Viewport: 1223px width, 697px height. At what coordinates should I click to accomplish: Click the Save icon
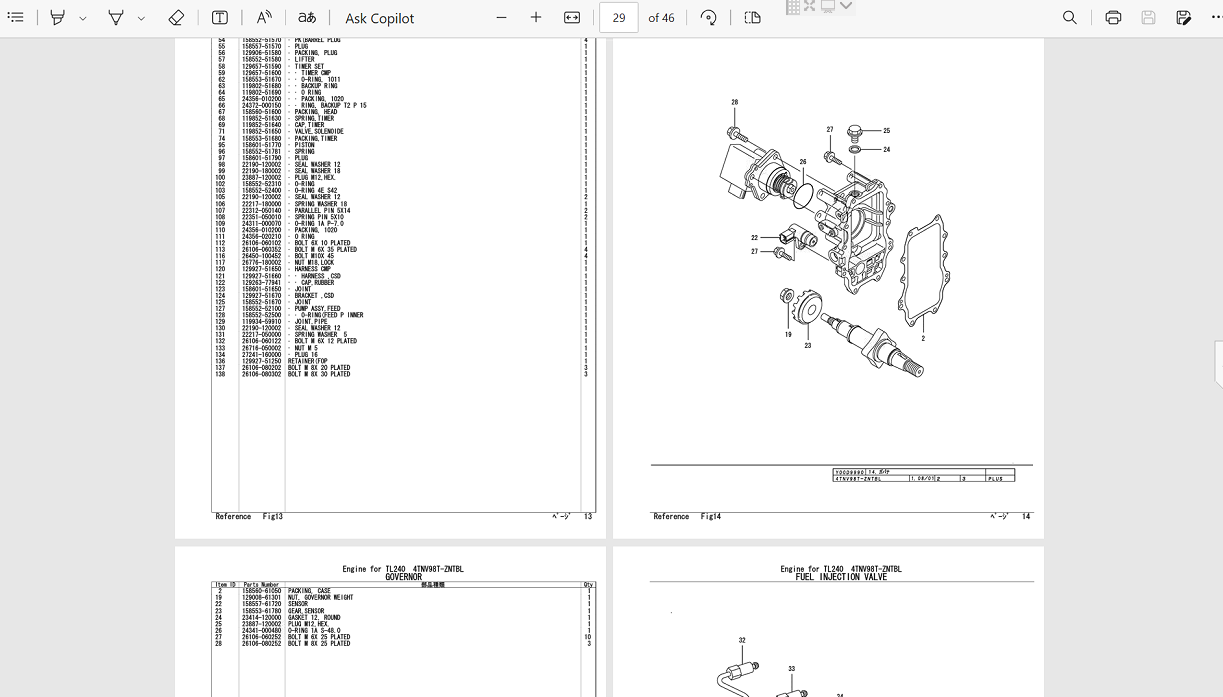click(1148, 17)
